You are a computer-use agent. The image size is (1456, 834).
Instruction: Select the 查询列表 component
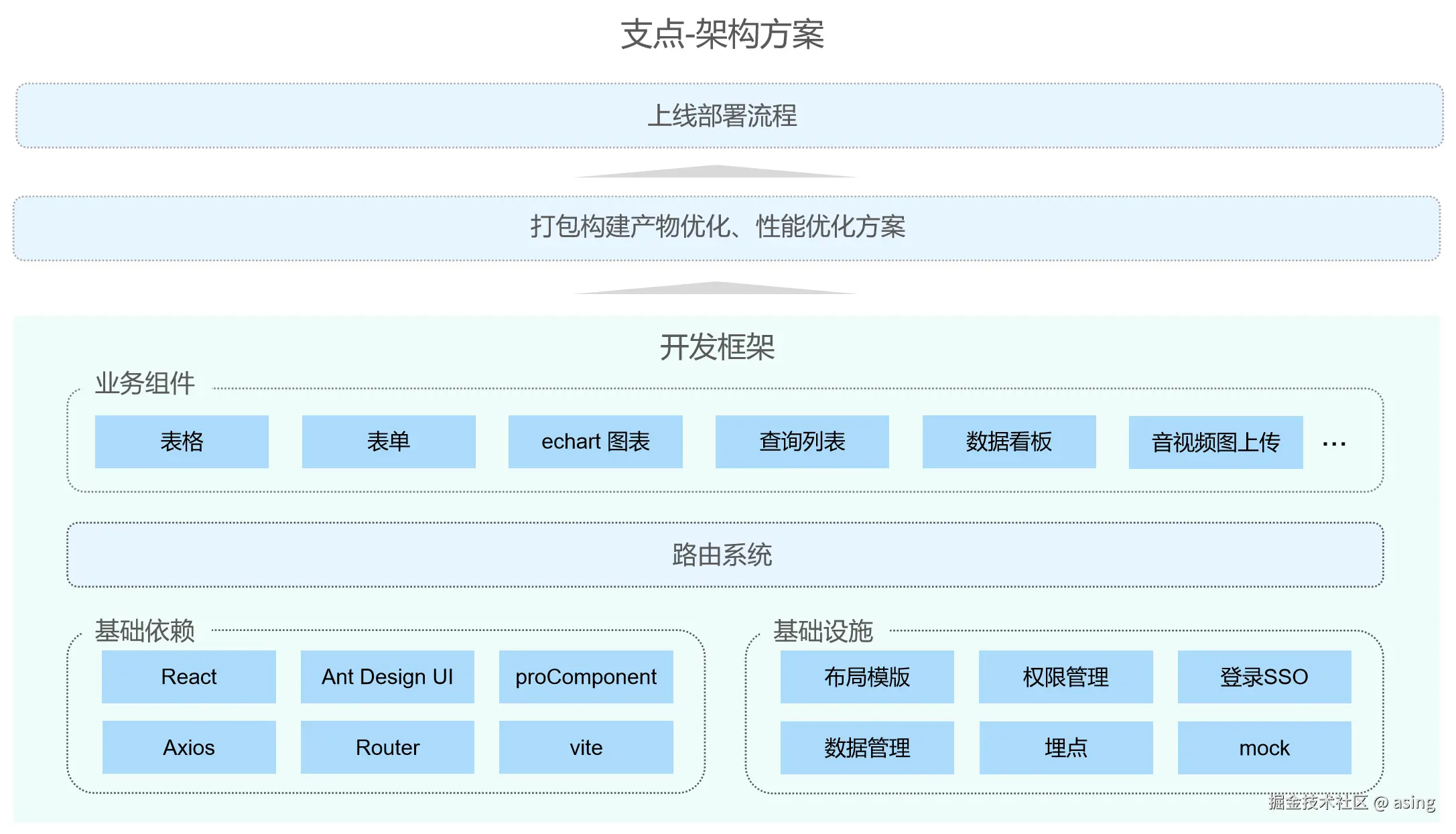(802, 441)
